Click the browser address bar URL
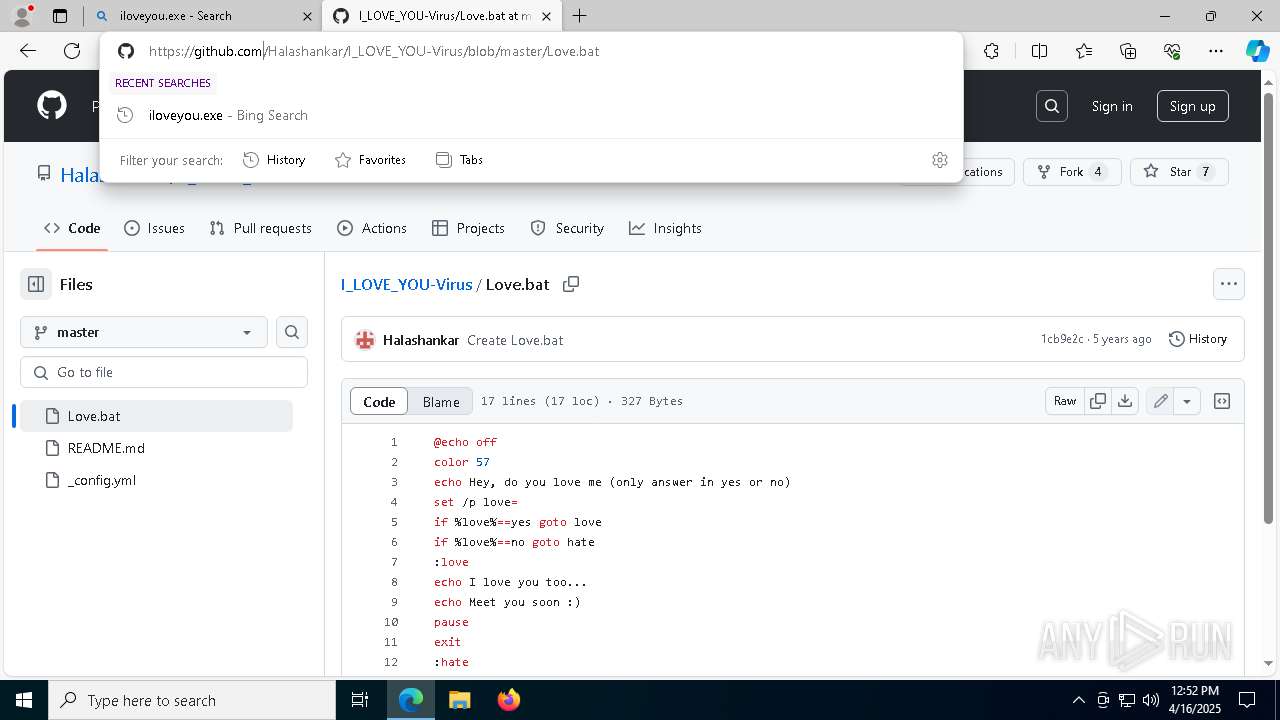Viewport: 1280px width, 720px height. point(374,51)
